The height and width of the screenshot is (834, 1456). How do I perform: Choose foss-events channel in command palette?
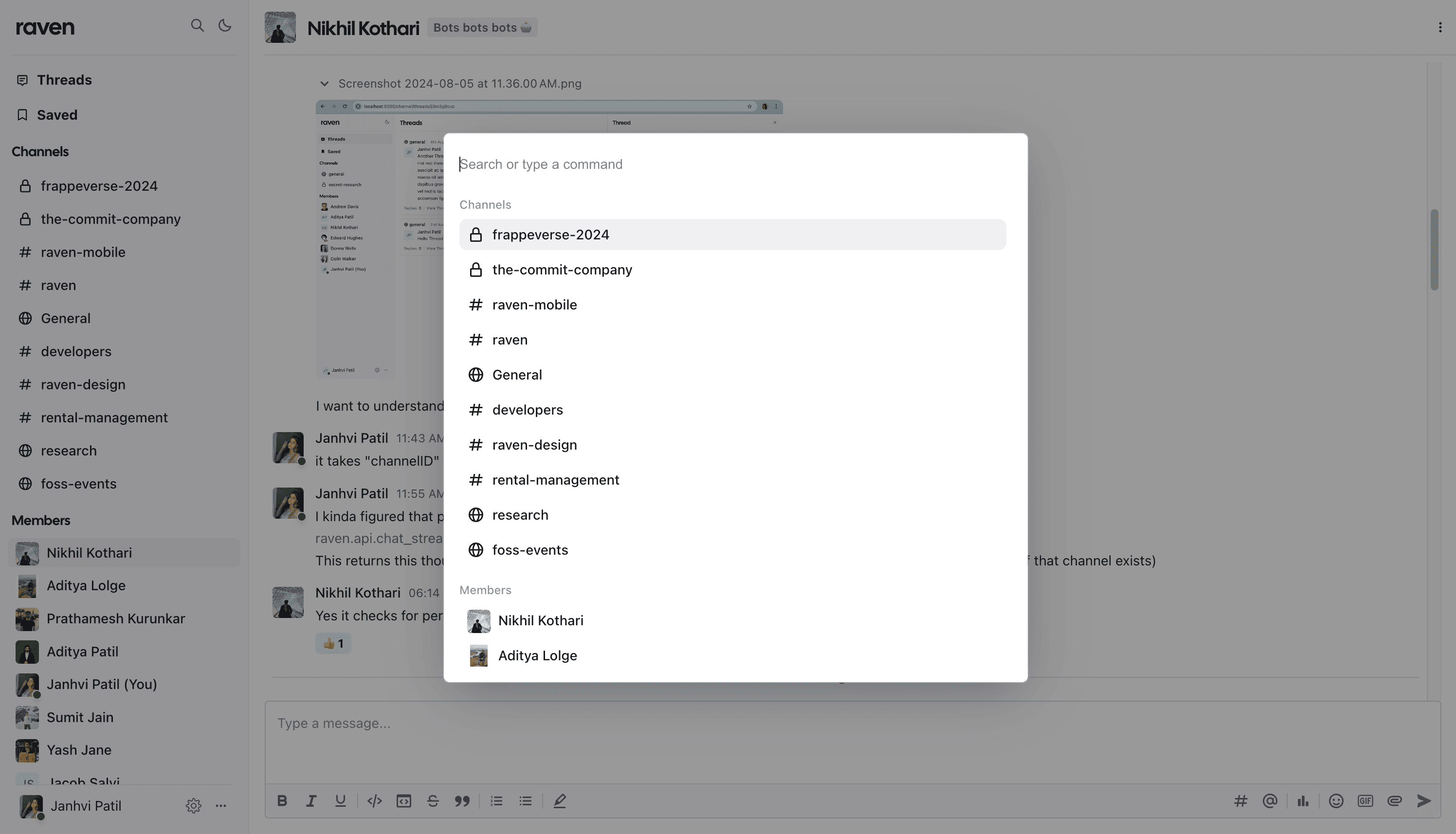(732, 550)
